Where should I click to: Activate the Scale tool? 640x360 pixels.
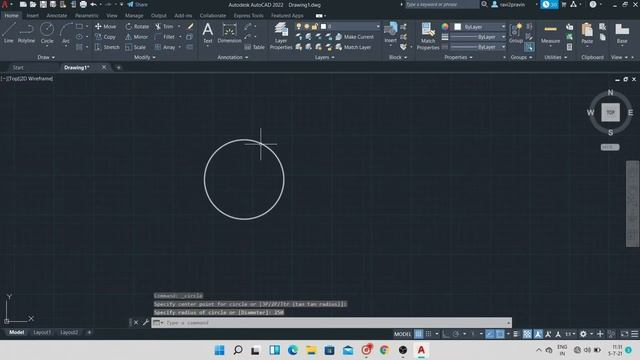point(136,47)
